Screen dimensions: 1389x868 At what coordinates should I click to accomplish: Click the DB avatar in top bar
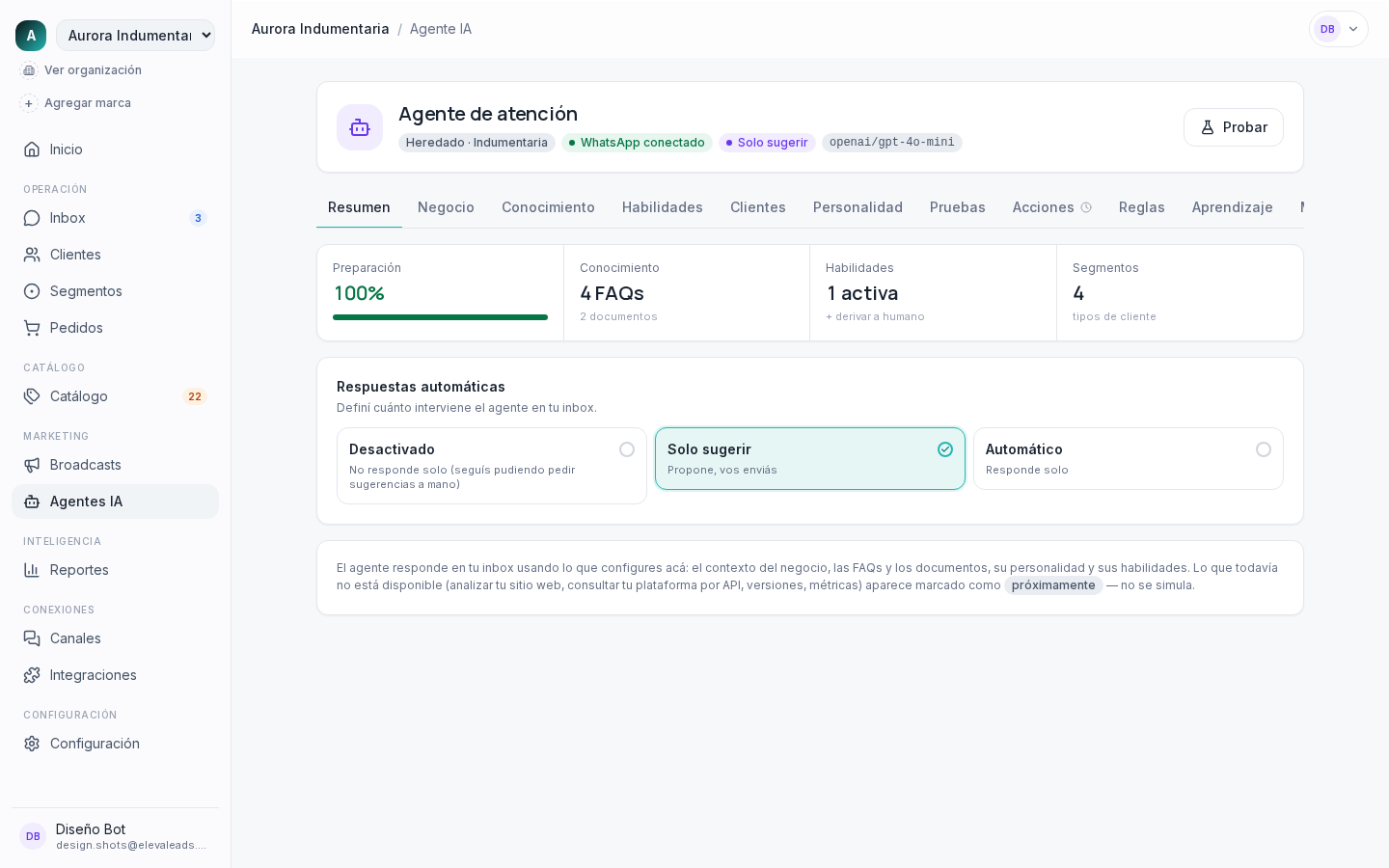point(1327,29)
